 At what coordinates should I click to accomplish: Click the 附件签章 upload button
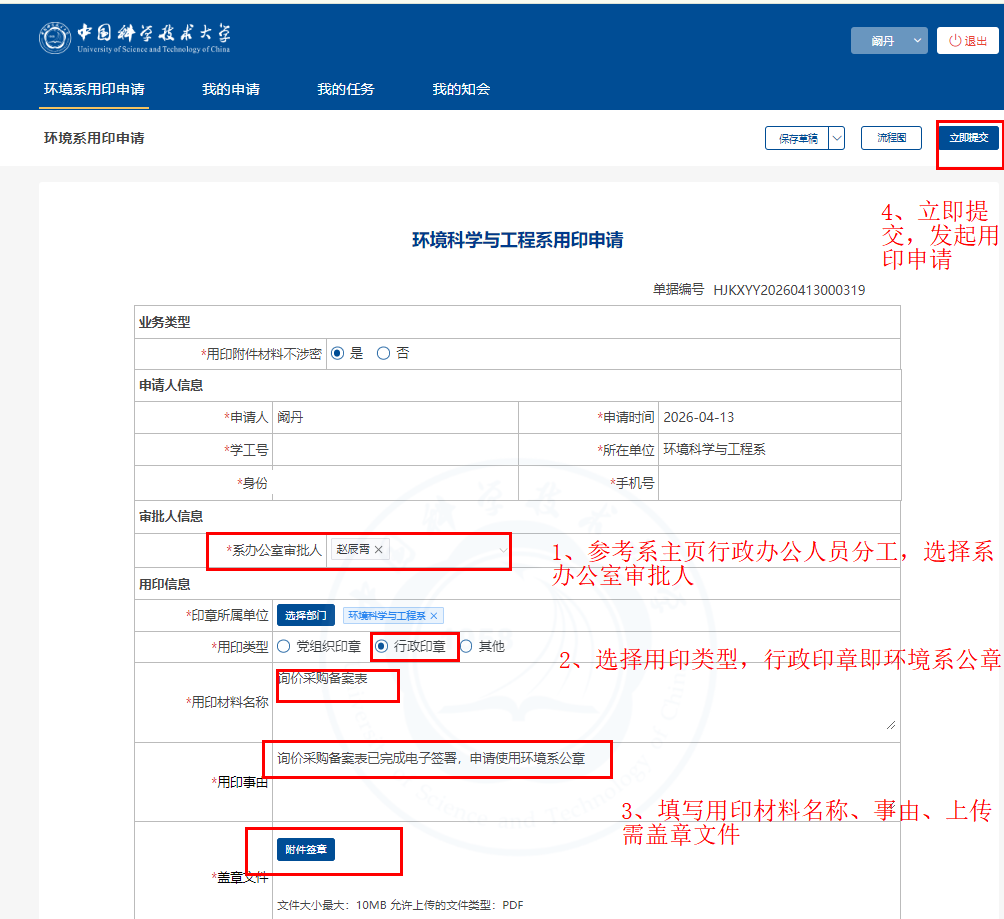(x=306, y=850)
